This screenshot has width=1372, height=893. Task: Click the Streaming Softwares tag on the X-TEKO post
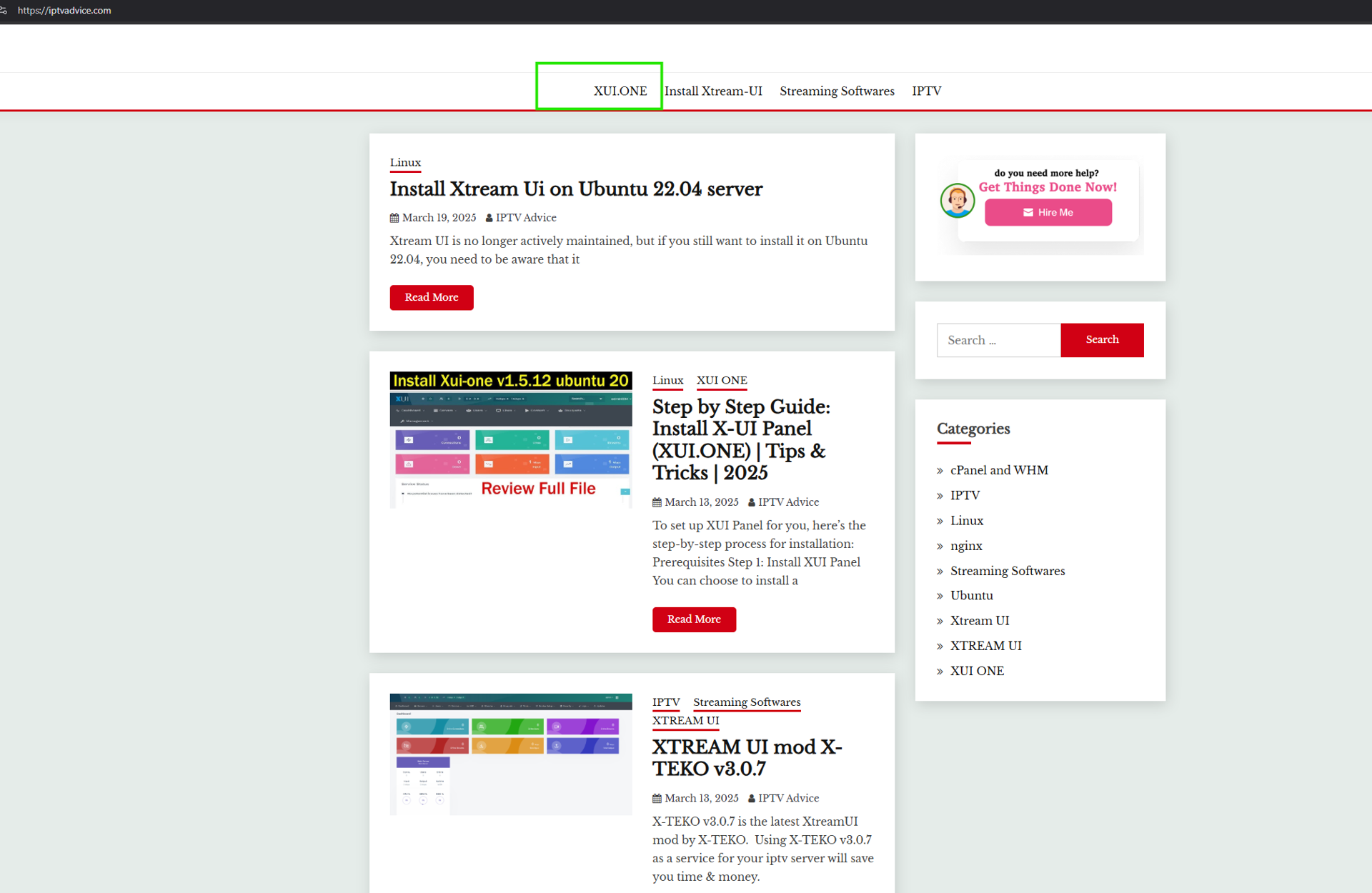747,702
